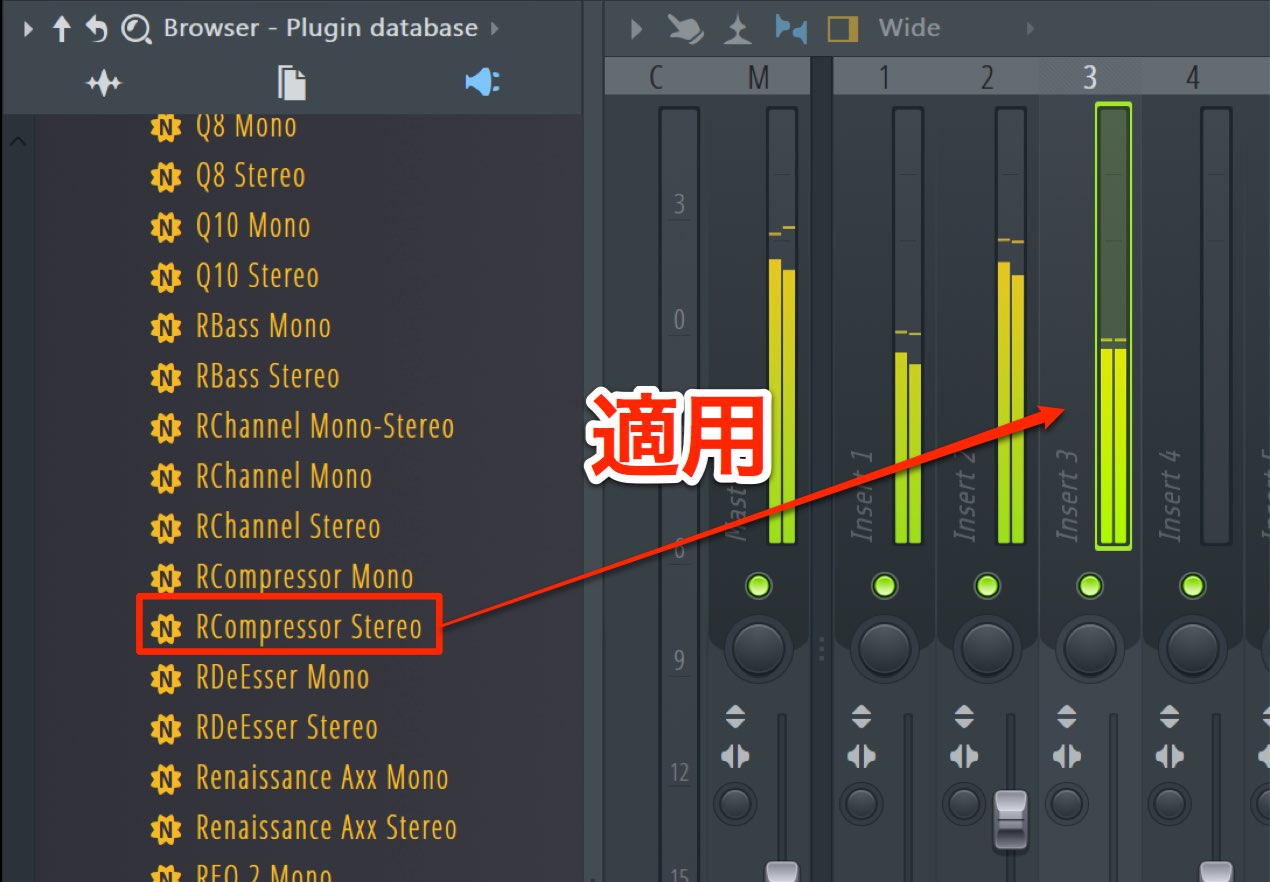Viewport: 1270px width, 882px height.
Task: Toggle Insert 1 polarity invert arrows
Action: (861, 717)
